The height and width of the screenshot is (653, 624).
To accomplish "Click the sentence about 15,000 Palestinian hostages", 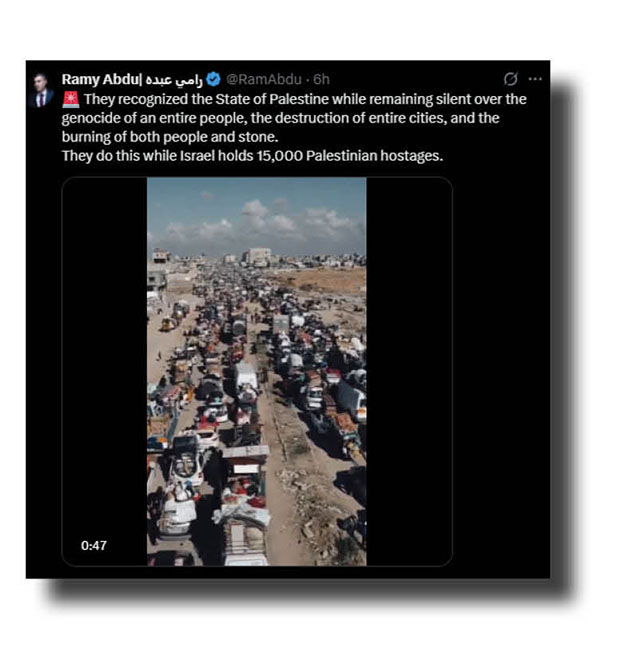I will [x=252, y=156].
